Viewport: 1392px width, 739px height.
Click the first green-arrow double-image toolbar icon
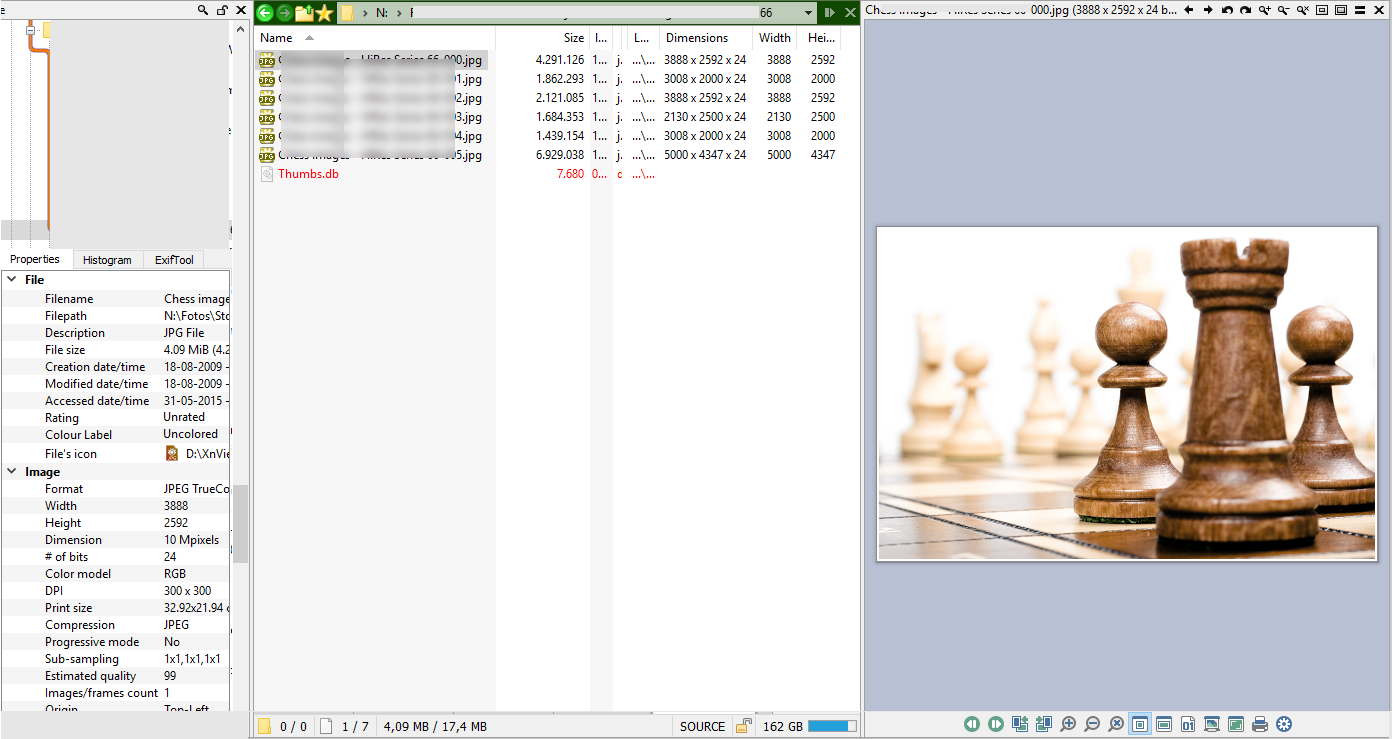pos(1020,724)
